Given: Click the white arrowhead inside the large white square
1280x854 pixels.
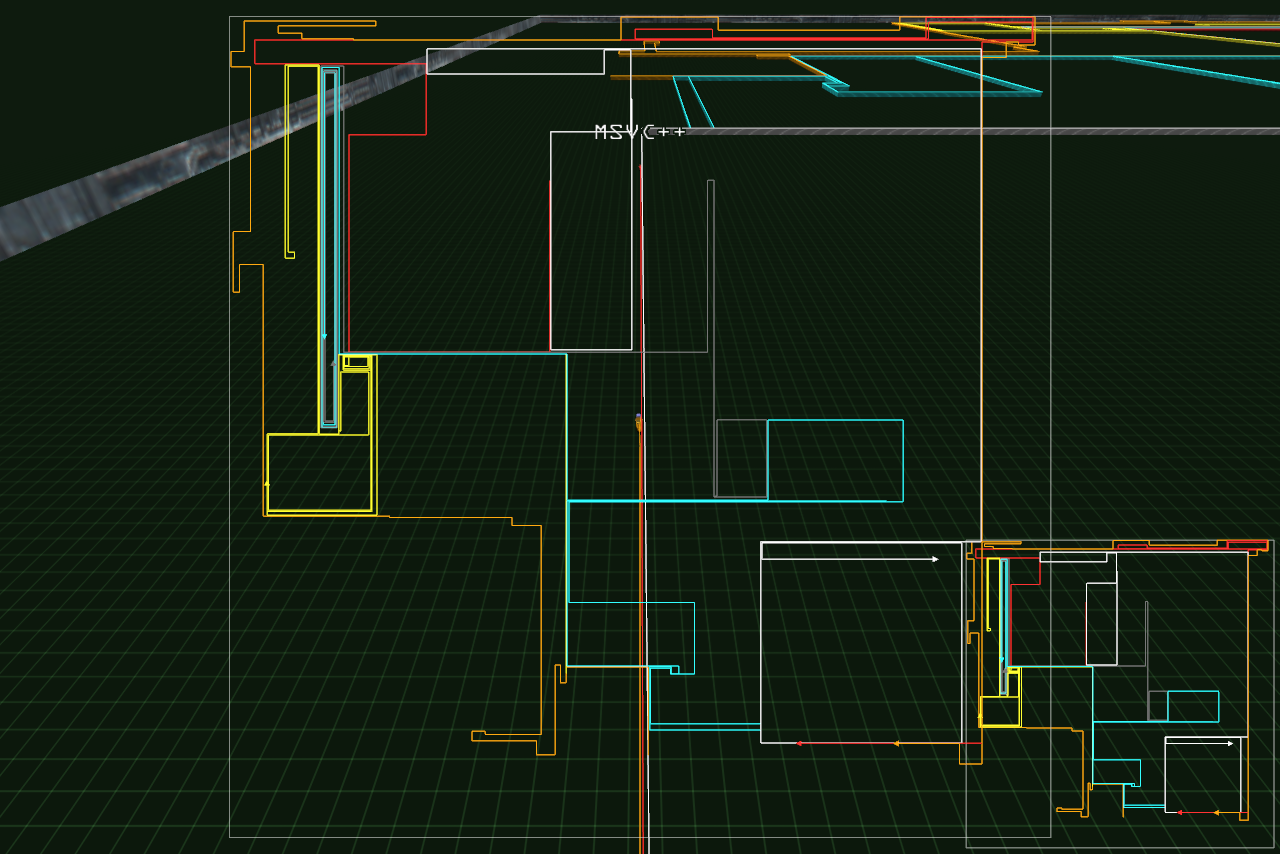Looking at the screenshot, I should click(x=935, y=559).
